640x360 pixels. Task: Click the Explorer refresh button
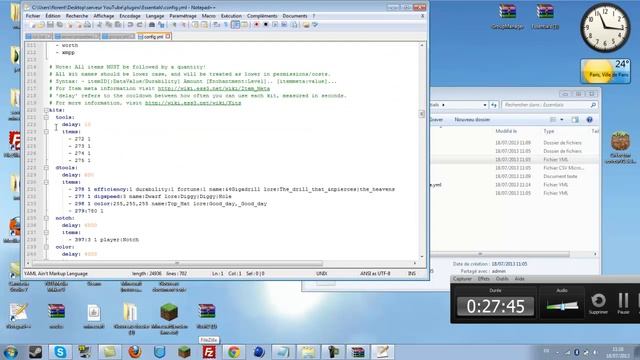493,105
